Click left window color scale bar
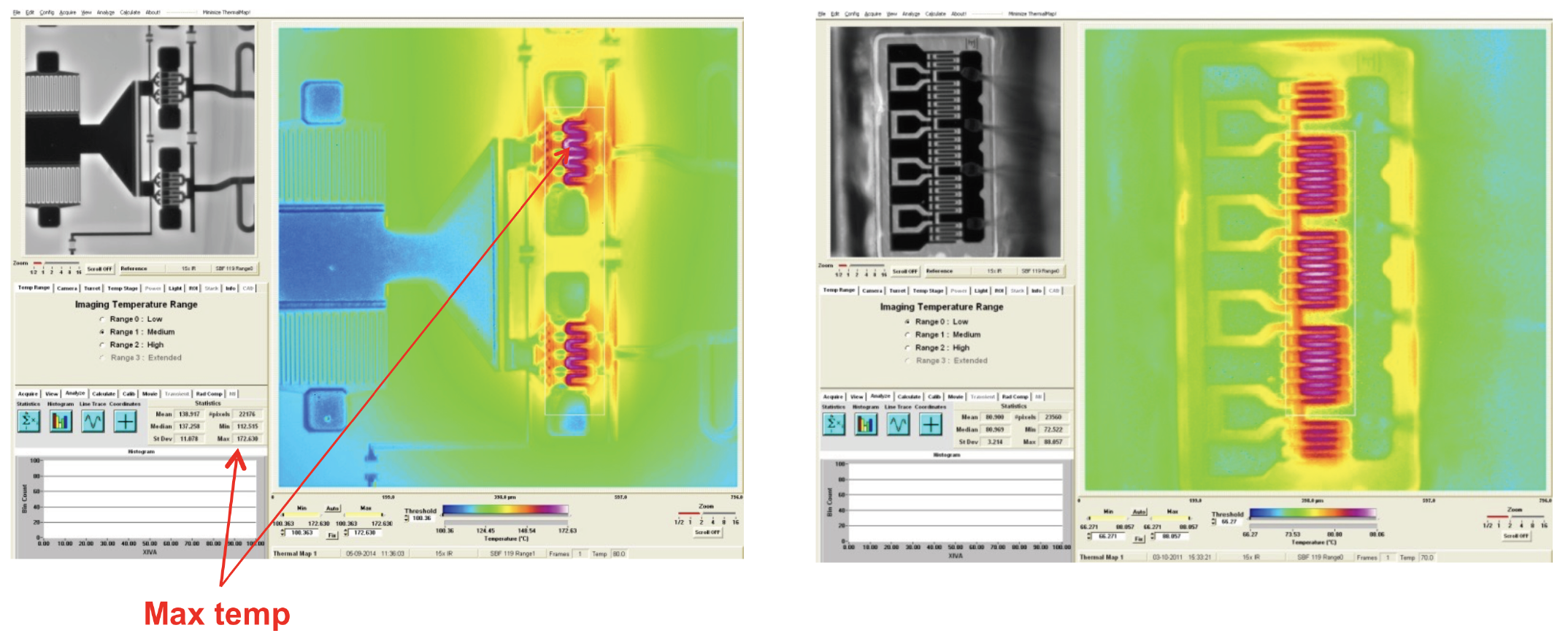The height and width of the screenshot is (644, 1568). pos(505,510)
